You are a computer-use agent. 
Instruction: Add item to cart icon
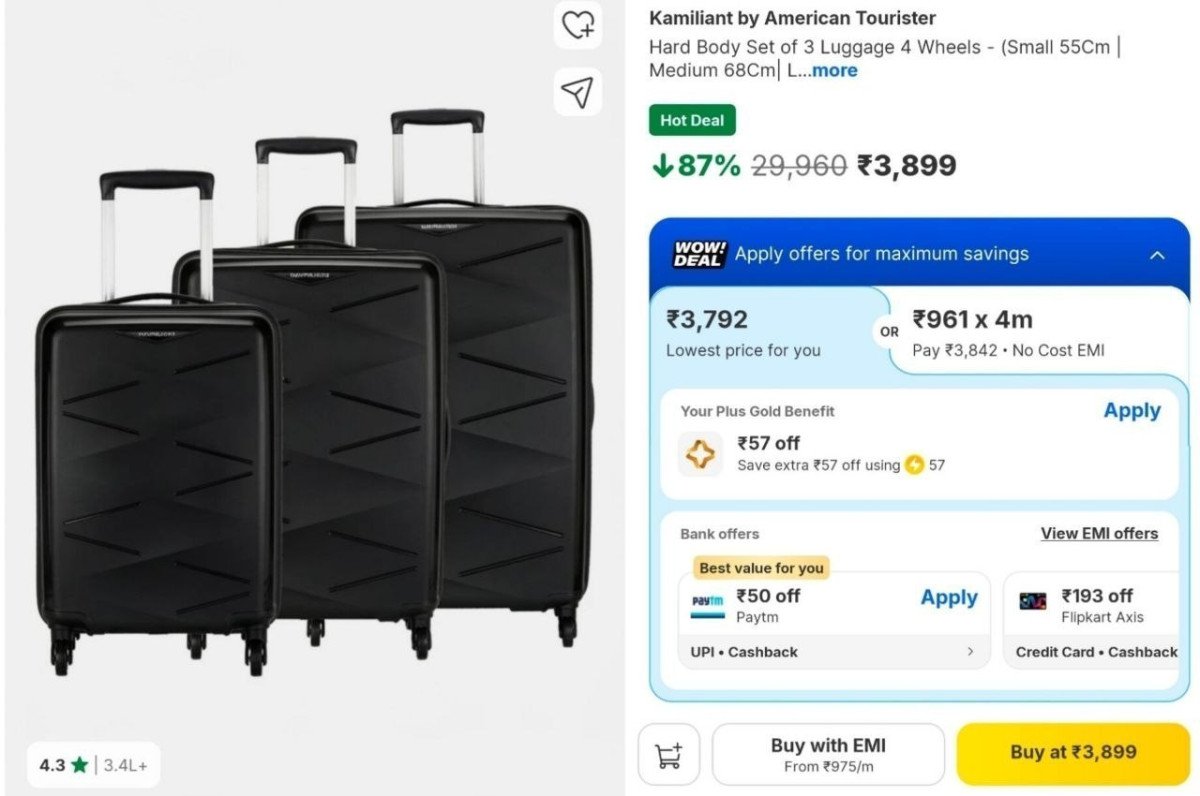[669, 755]
